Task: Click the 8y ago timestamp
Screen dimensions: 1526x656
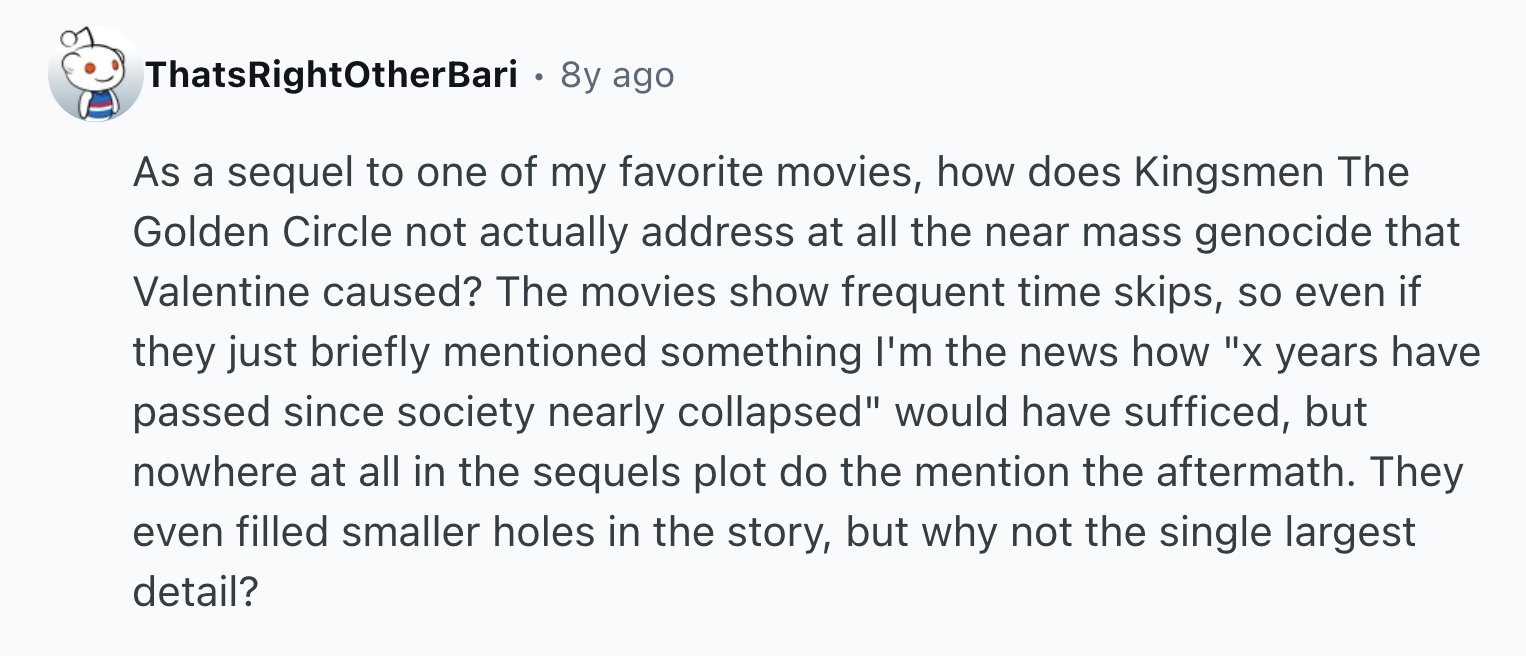Action: 617,75
